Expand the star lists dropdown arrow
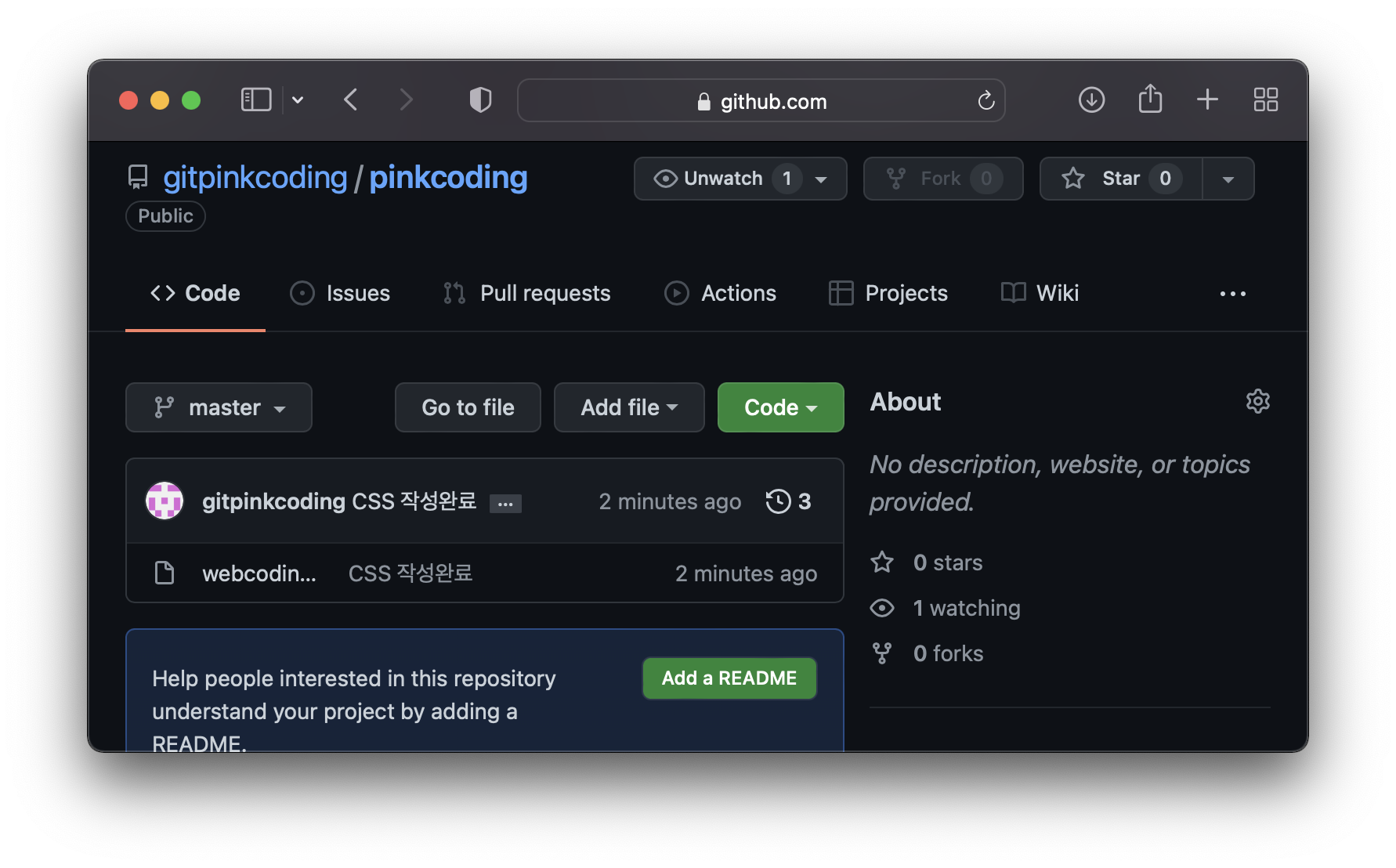This screenshot has height=868, width=1396. (x=1228, y=179)
